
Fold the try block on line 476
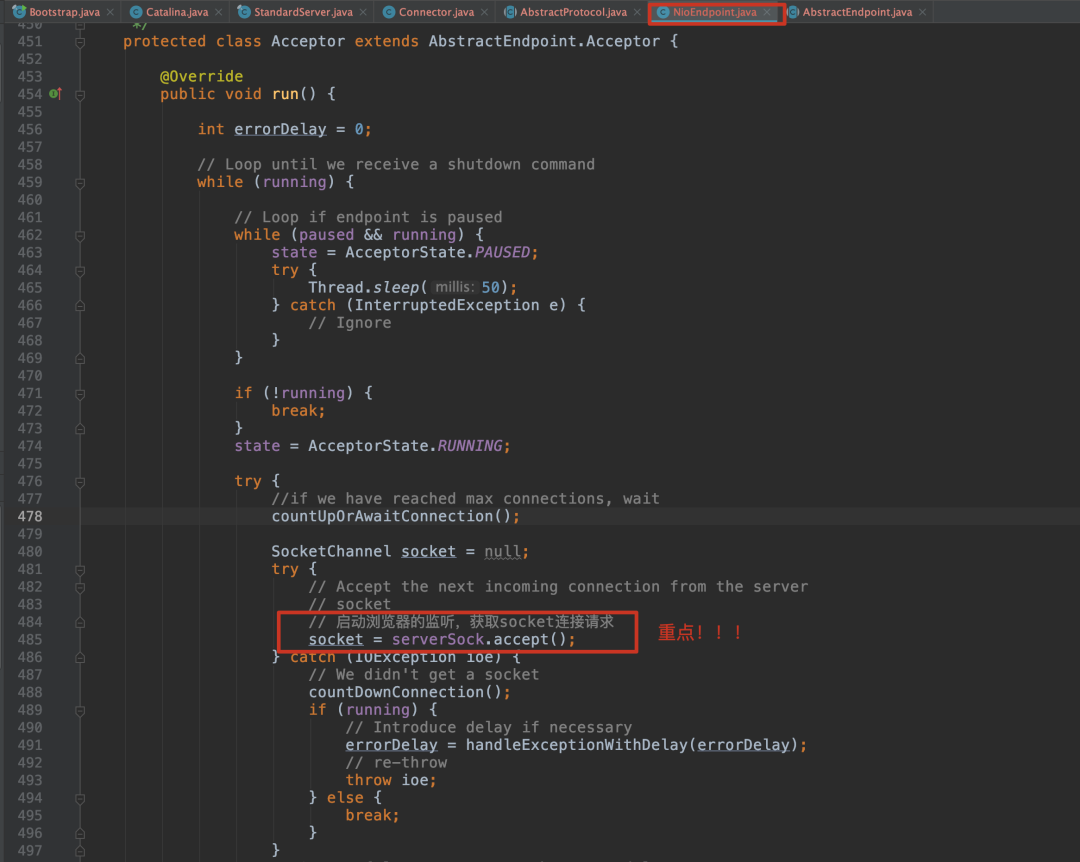[x=80, y=481]
